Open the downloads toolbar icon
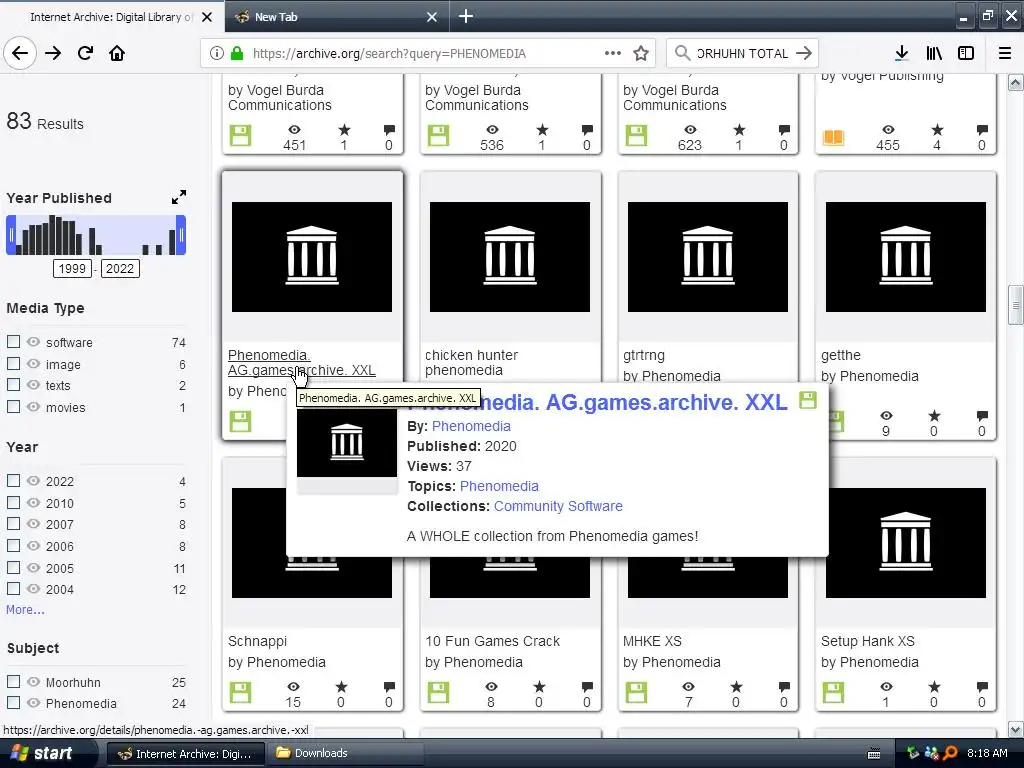1024x768 pixels. 902,53
